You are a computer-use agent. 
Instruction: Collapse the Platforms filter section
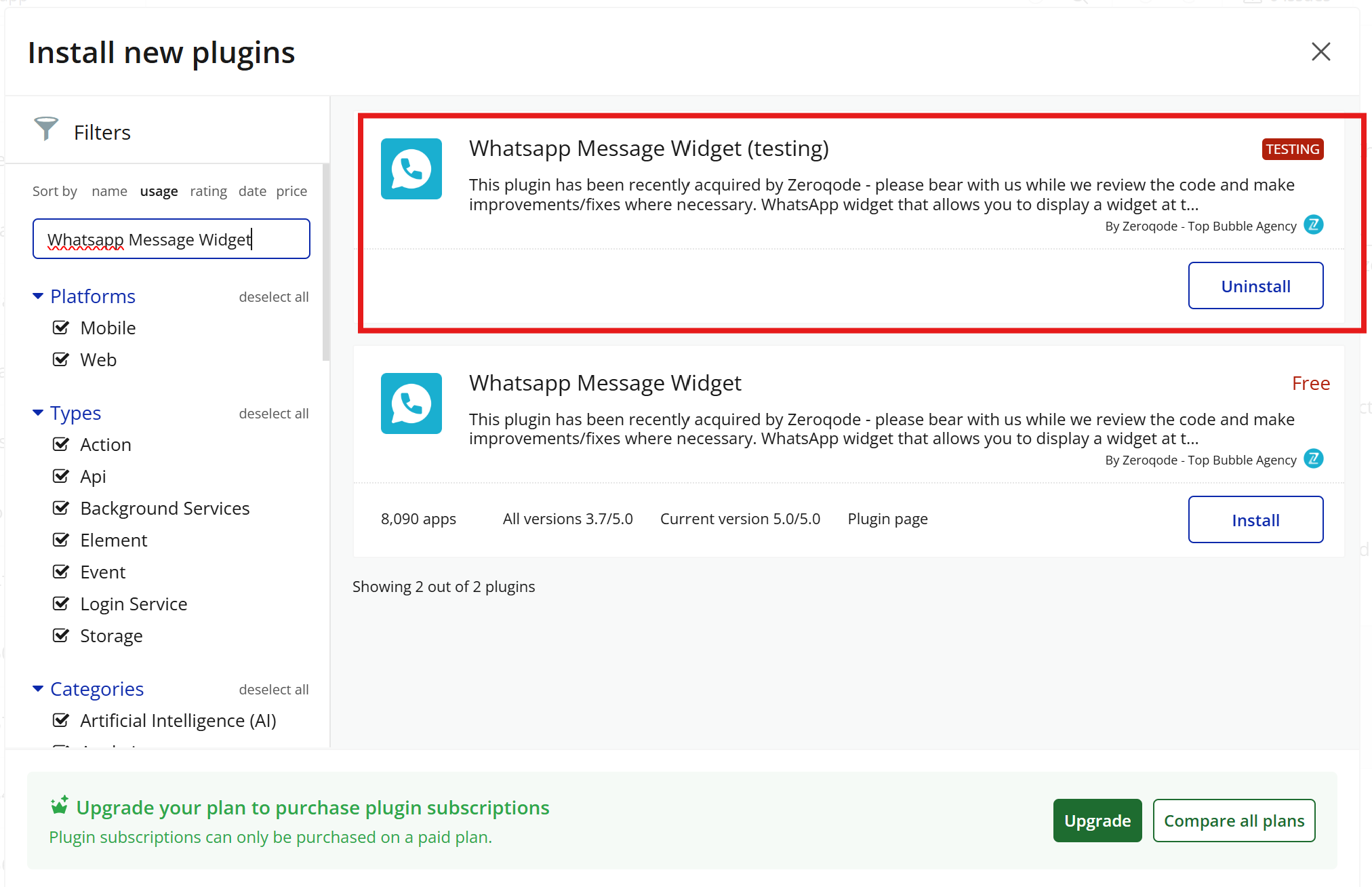tap(38, 296)
